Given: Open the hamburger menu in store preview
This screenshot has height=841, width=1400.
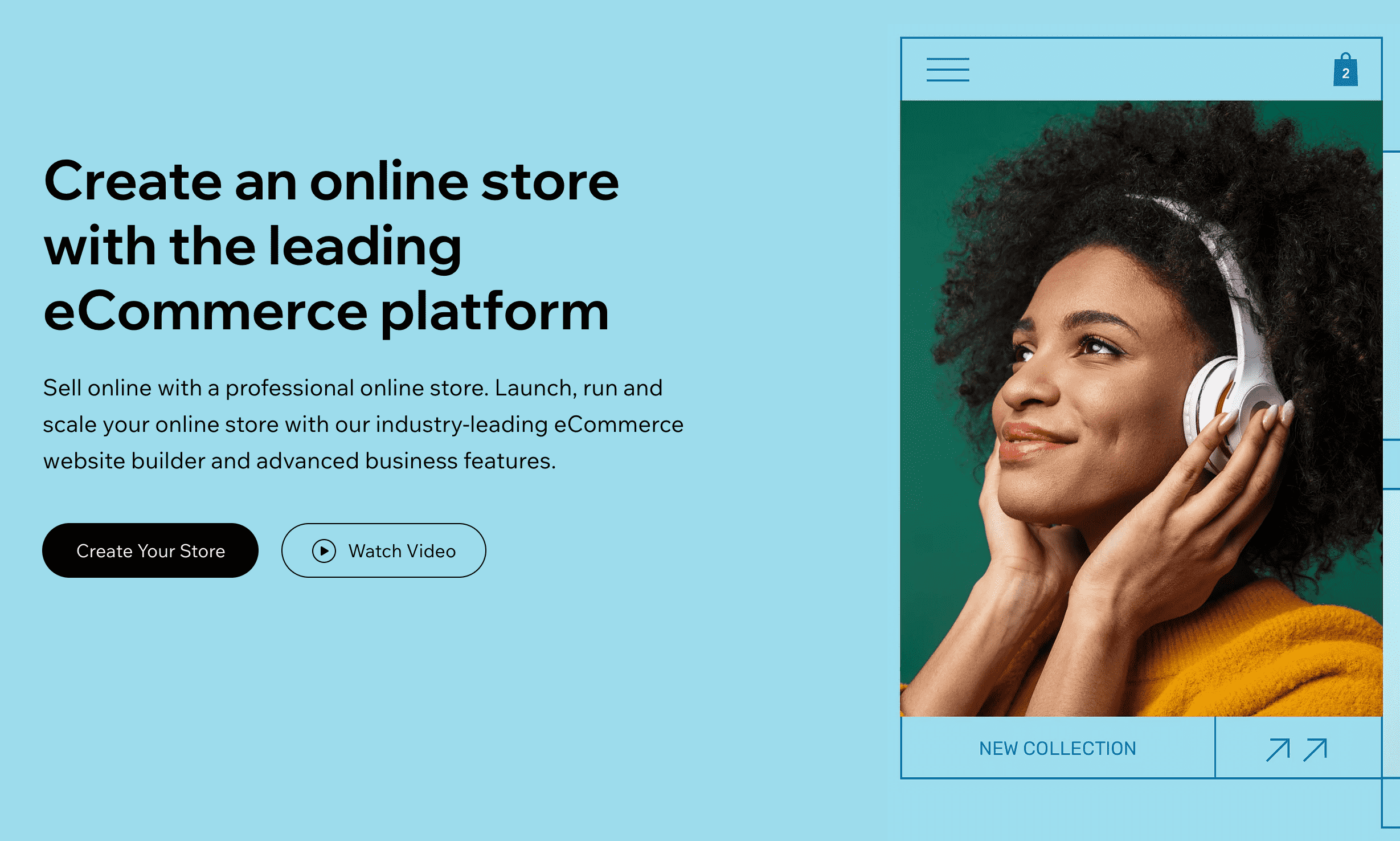Looking at the screenshot, I should pyautogui.click(x=948, y=70).
